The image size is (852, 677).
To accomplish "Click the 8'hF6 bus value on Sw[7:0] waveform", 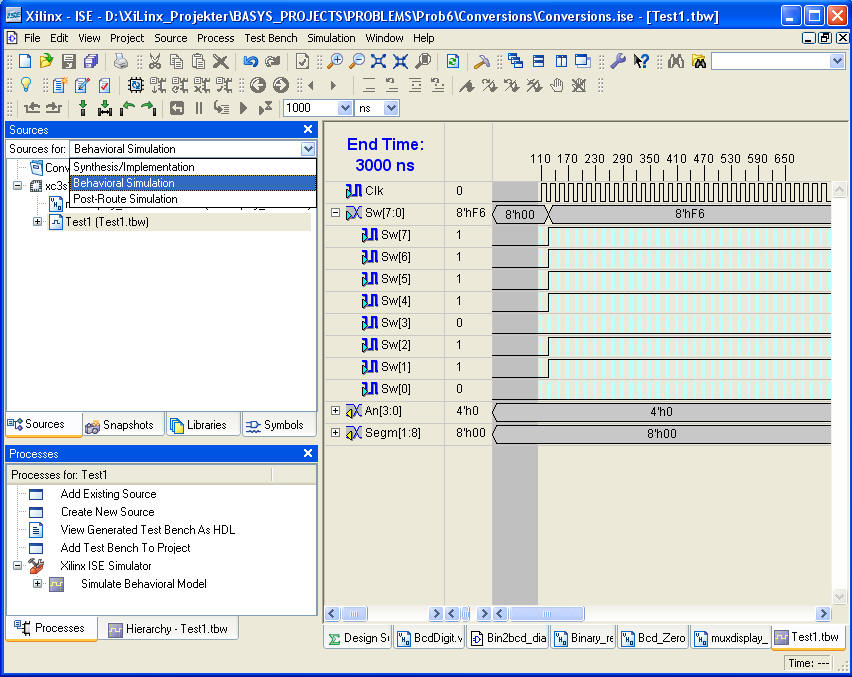I will (690, 214).
